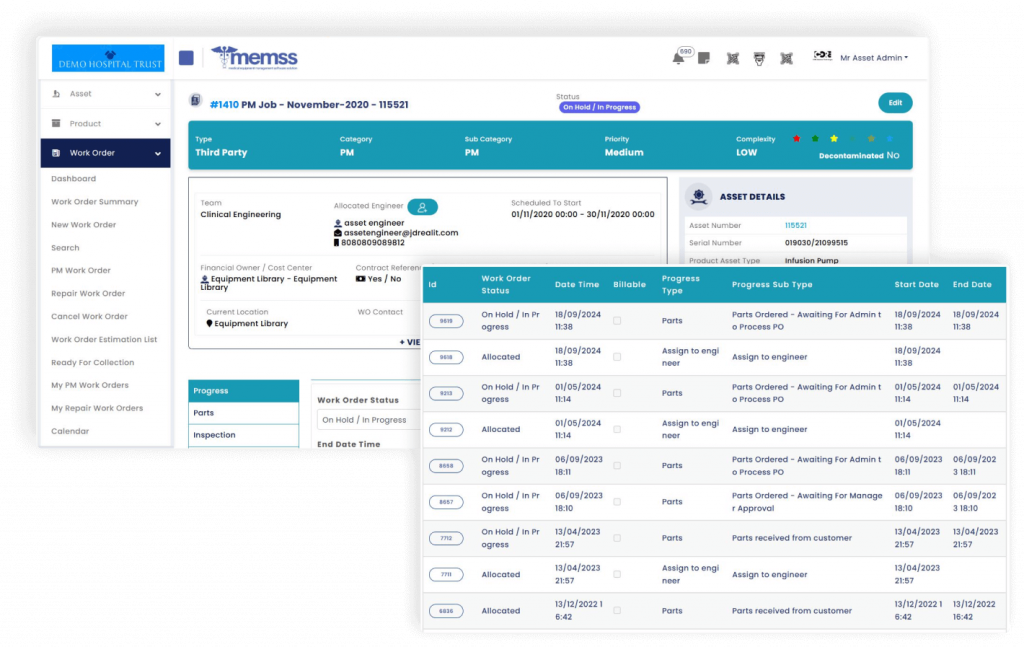Toggle Billable checkbox for row 7712

click(617, 538)
